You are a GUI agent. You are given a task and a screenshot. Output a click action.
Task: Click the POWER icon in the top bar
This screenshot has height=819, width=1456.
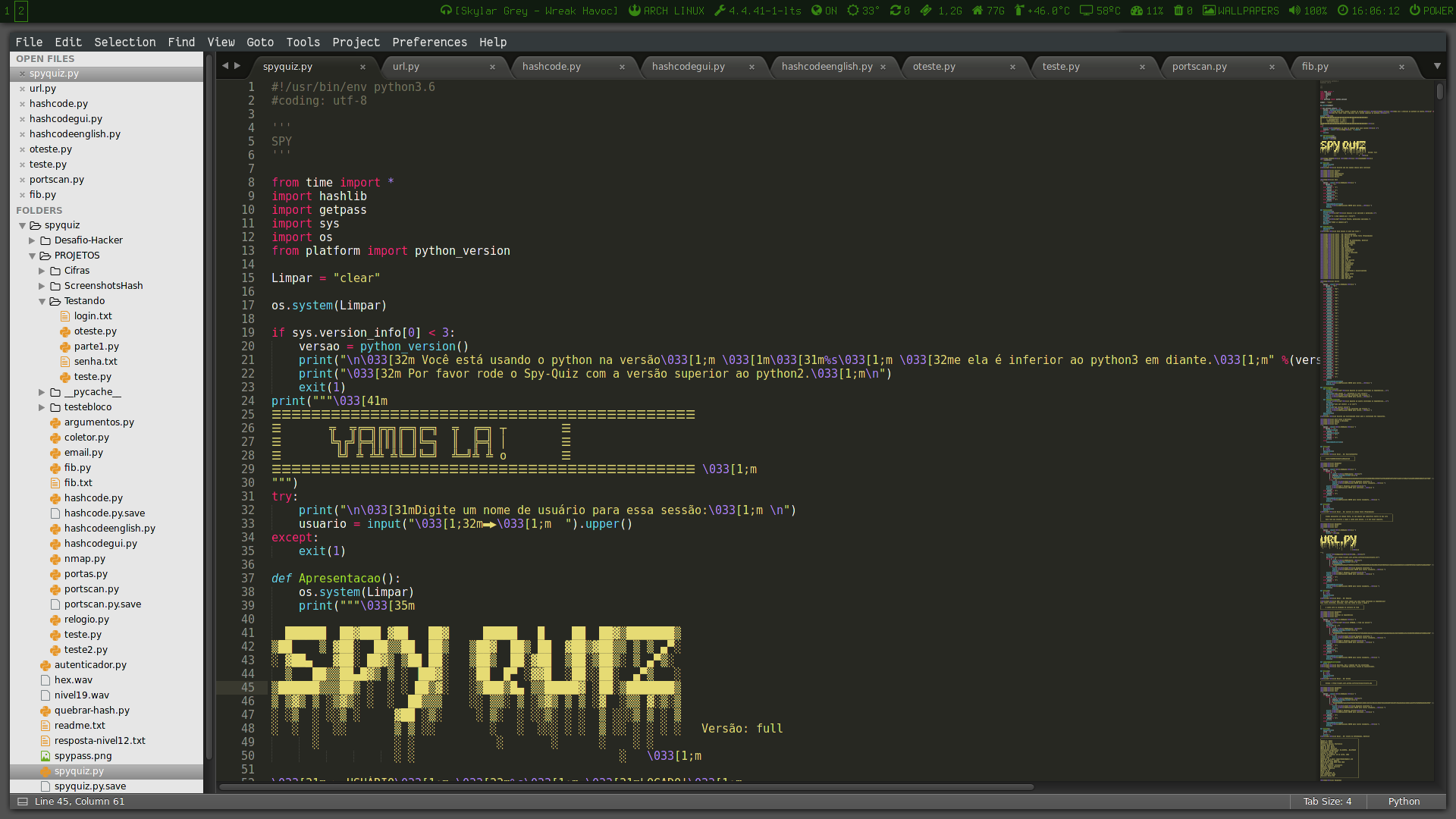tap(1414, 11)
